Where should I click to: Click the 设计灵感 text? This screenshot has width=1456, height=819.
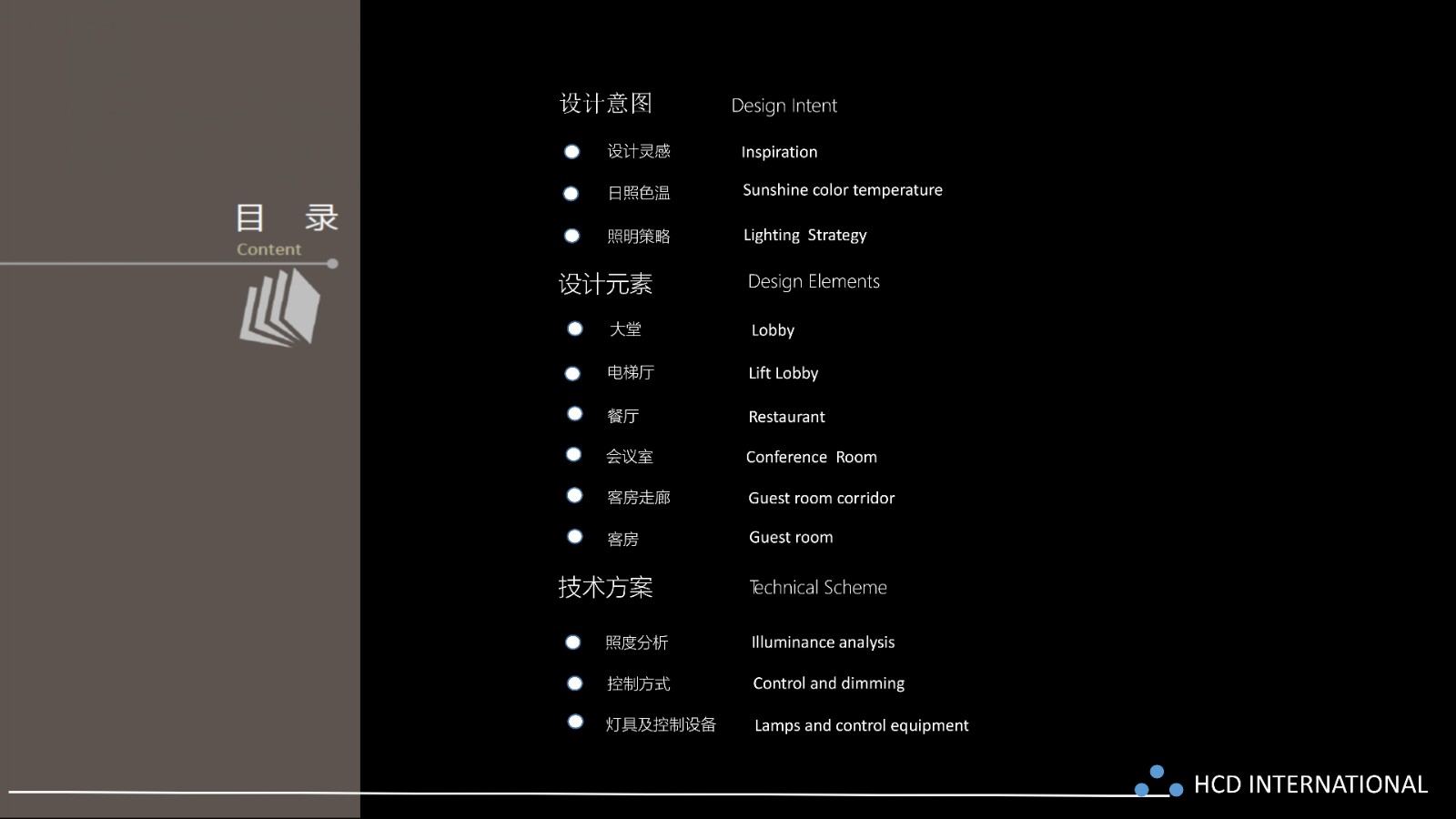click(x=639, y=151)
